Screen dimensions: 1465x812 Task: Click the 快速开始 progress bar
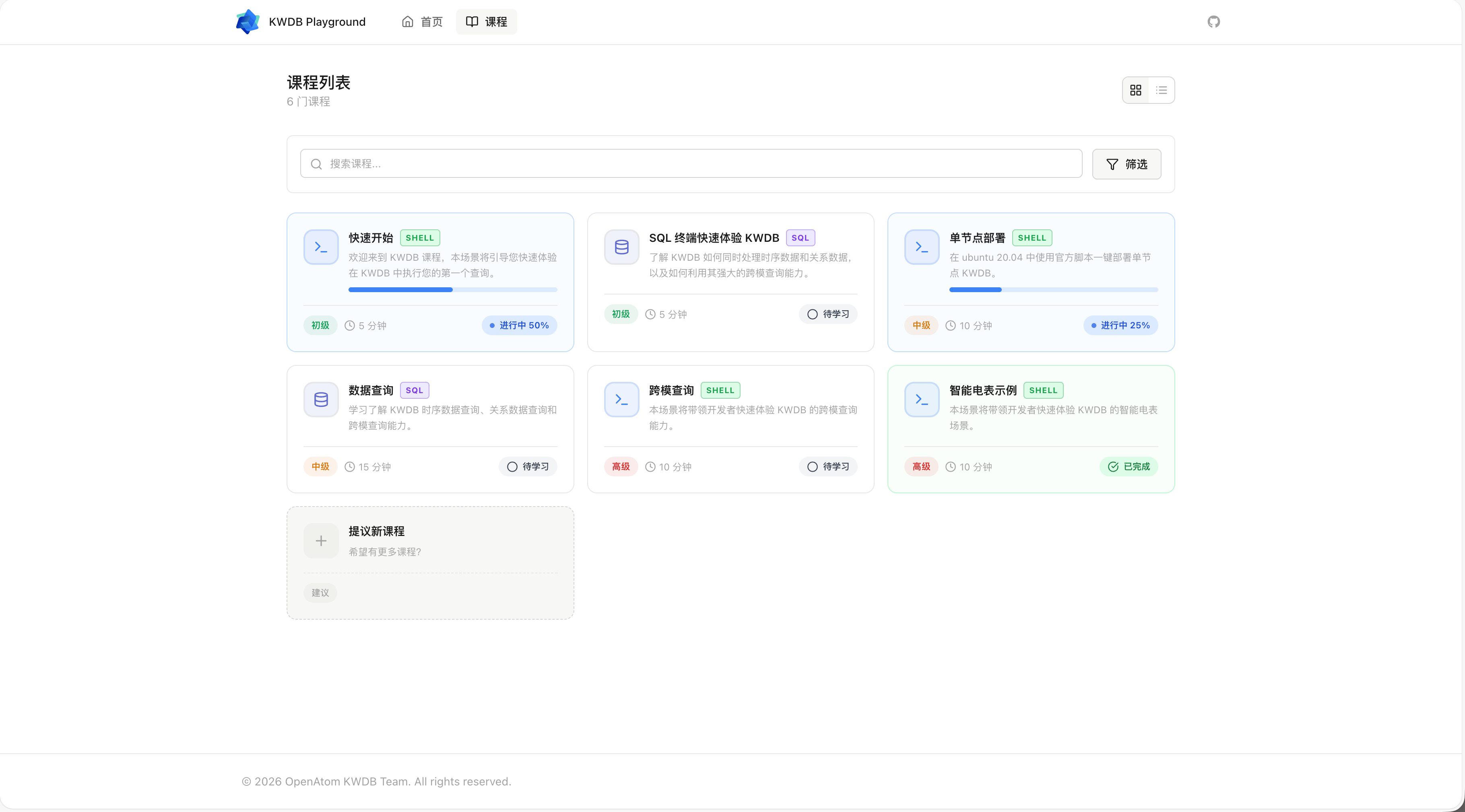[452, 290]
